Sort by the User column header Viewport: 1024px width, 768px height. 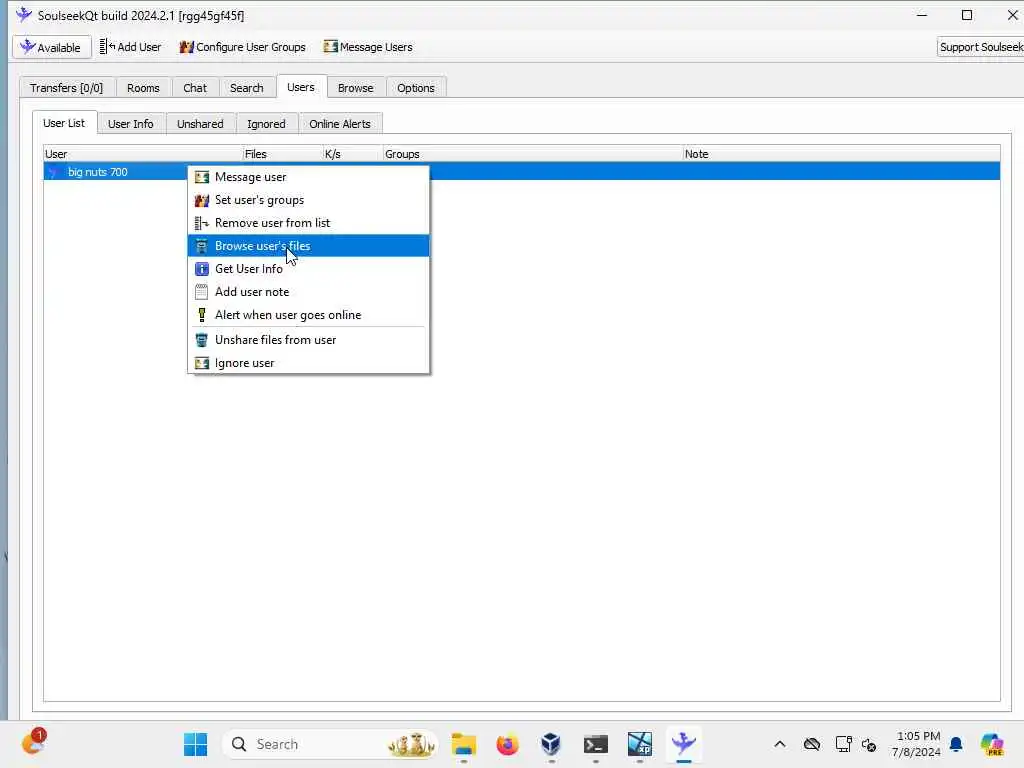[143, 154]
